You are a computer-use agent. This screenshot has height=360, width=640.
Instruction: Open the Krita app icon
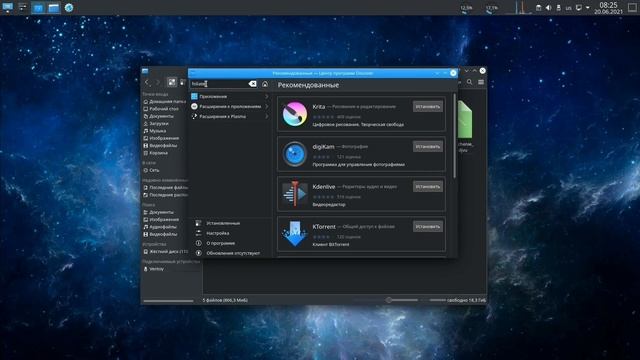295,114
